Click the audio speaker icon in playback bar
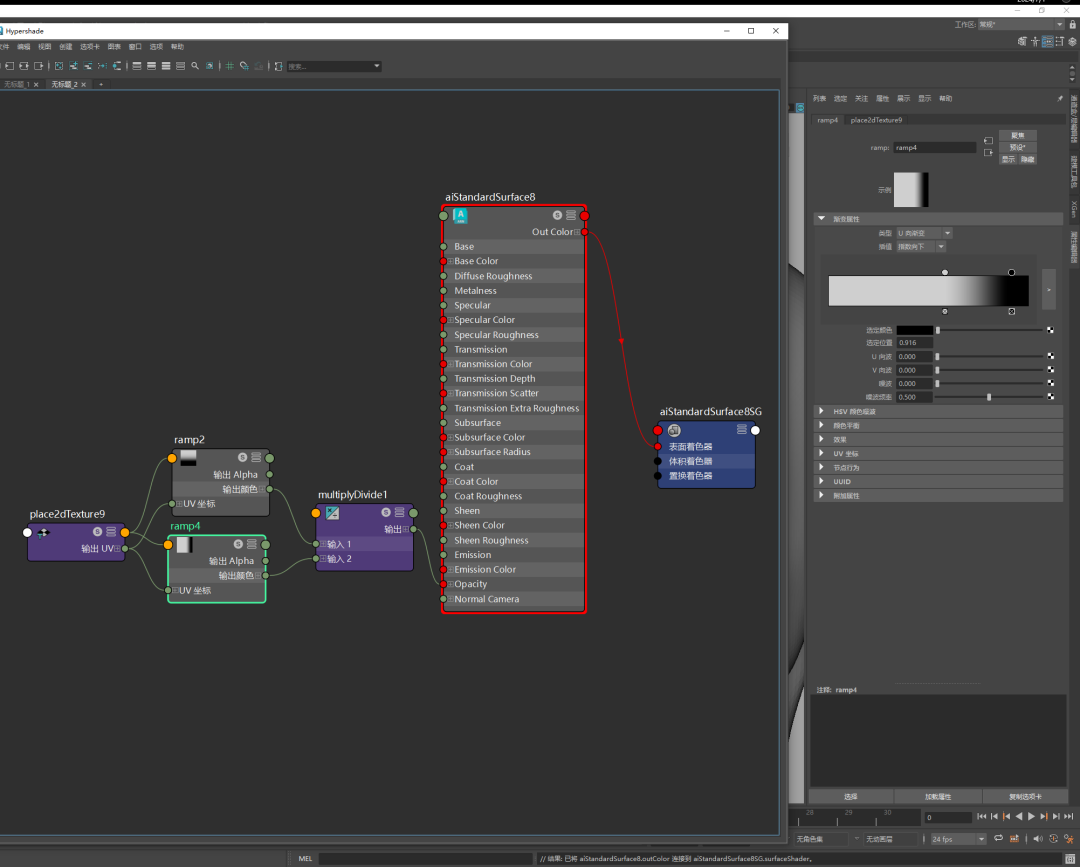 pyautogui.click(x=1038, y=838)
